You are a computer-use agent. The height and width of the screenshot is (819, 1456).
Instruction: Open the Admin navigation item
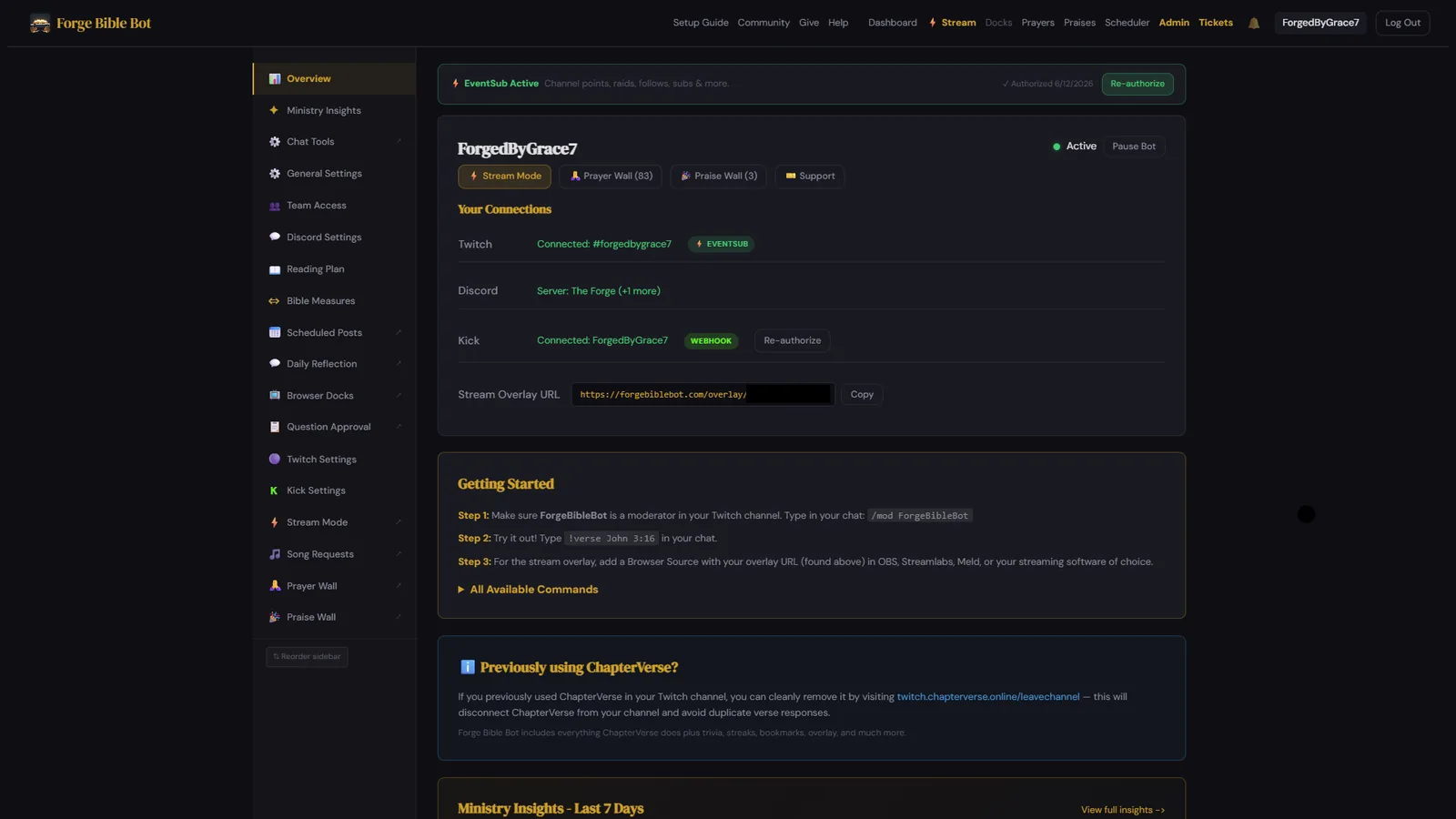[x=1174, y=23]
